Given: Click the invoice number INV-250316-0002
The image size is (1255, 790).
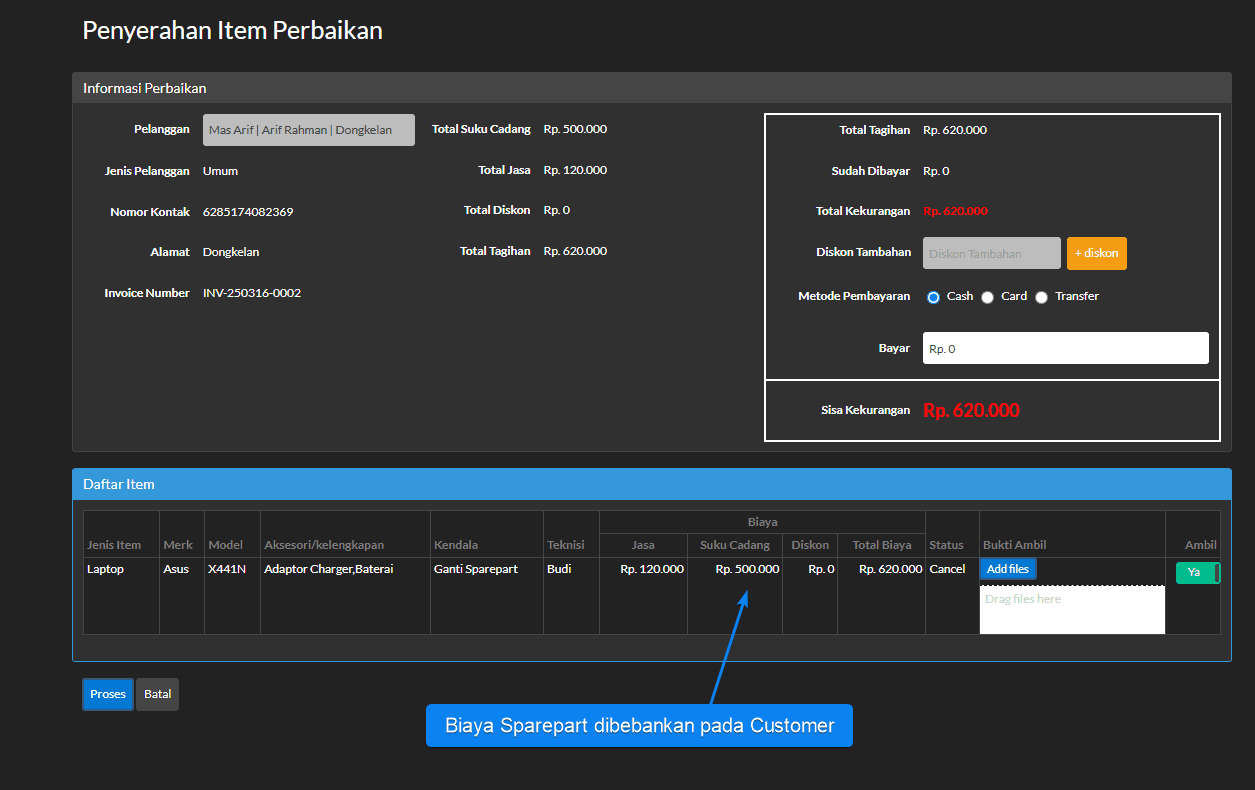Looking at the screenshot, I should pyautogui.click(x=252, y=293).
